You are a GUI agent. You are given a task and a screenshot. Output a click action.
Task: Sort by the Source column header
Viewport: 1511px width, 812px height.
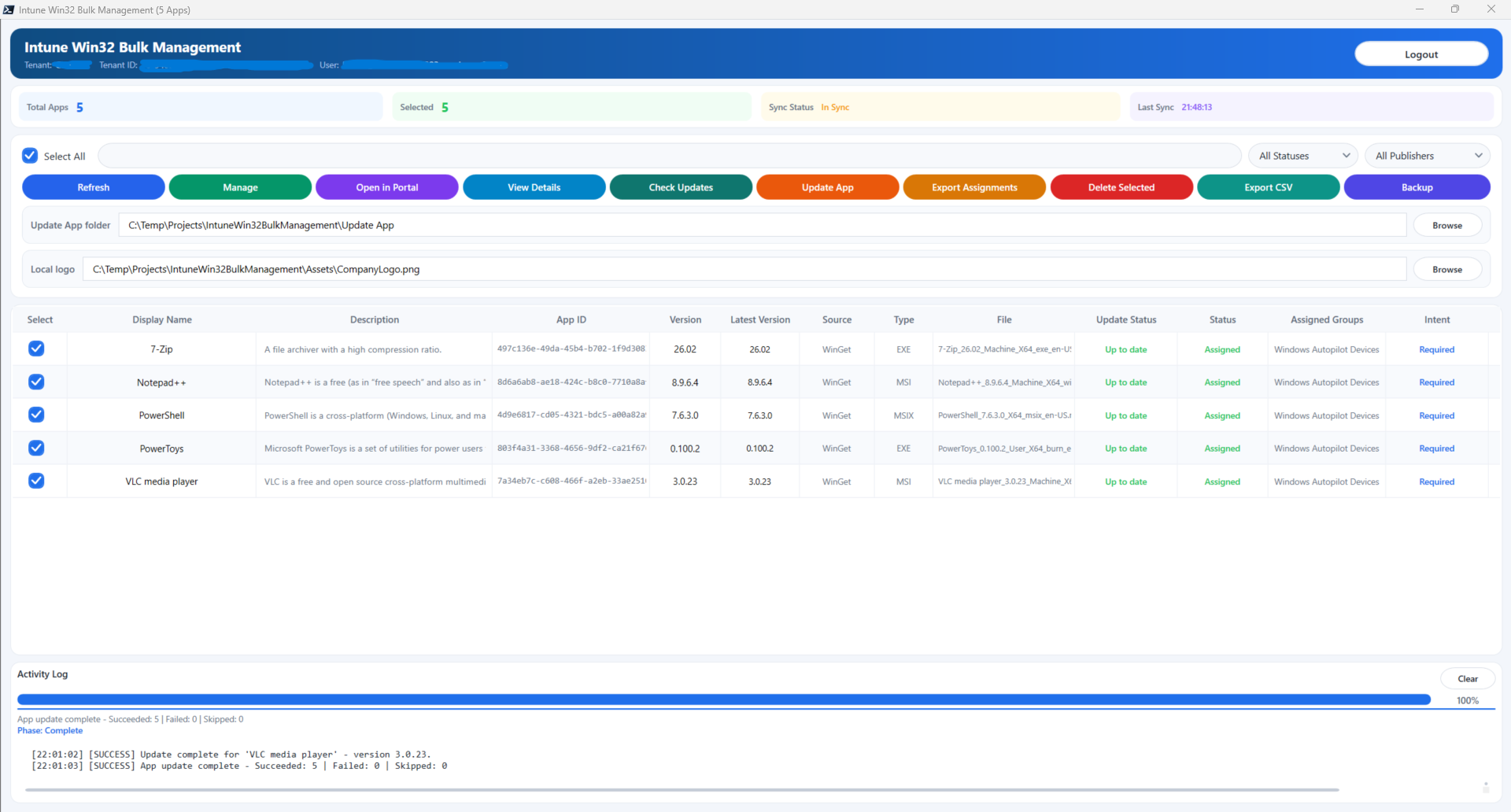[x=837, y=319]
